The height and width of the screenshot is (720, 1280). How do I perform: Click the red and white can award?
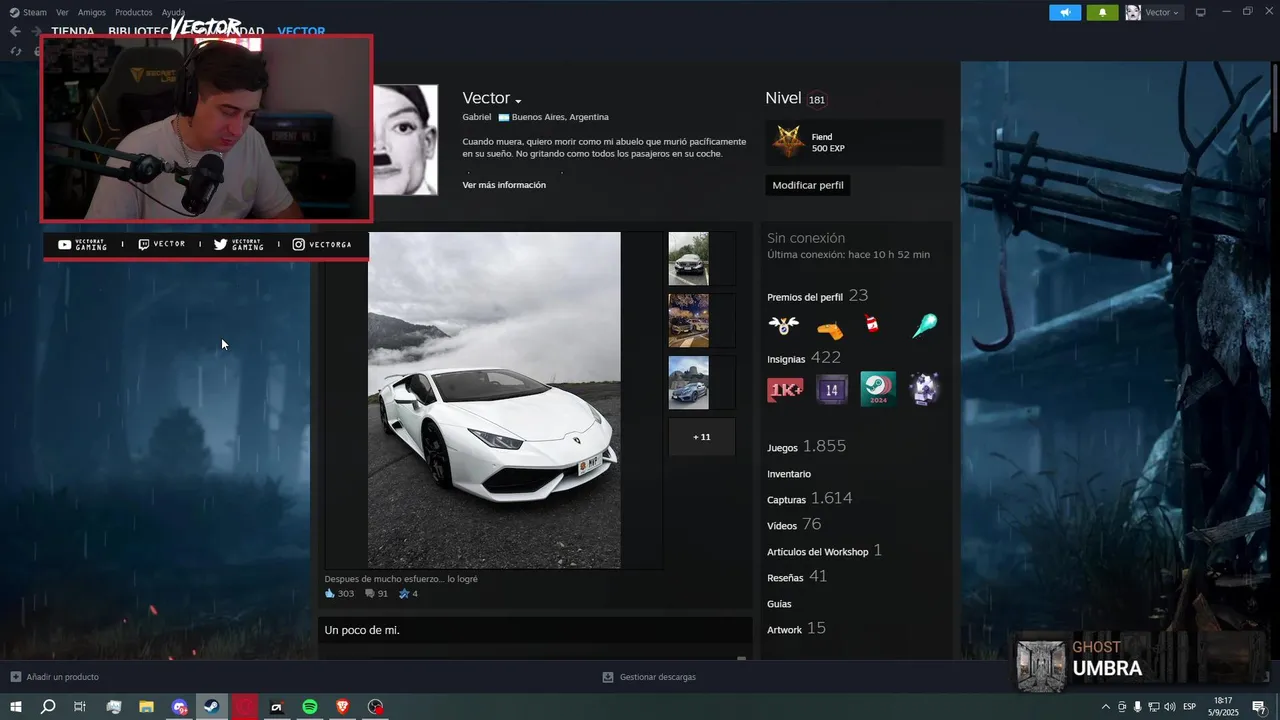(872, 324)
